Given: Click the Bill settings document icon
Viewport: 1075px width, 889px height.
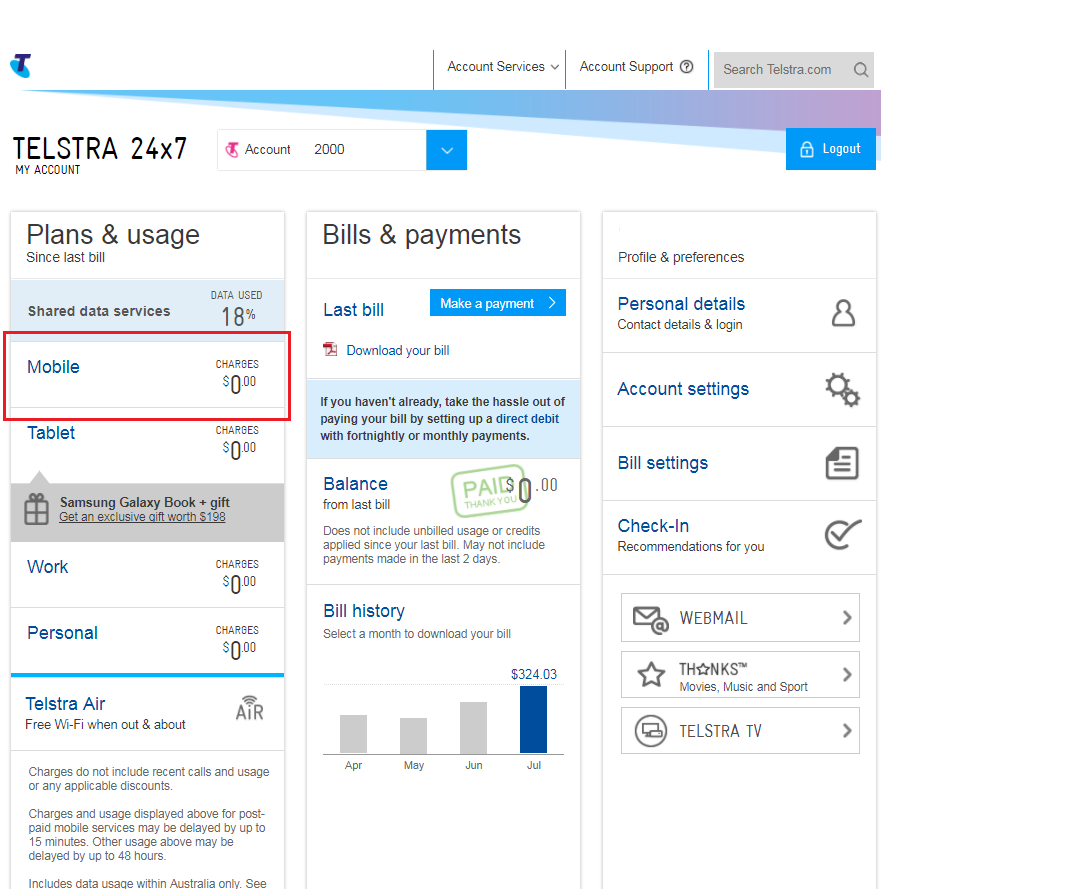Looking at the screenshot, I should [x=842, y=463].
